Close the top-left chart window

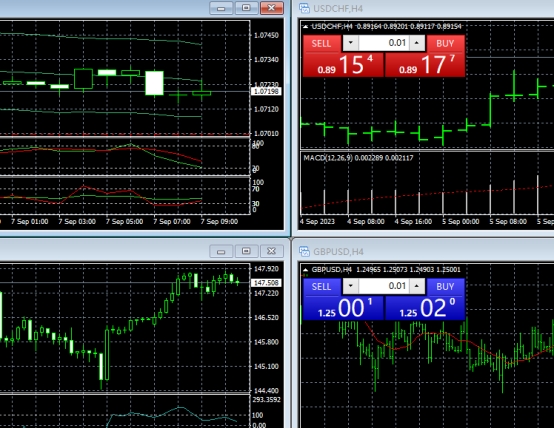point(272,8)
